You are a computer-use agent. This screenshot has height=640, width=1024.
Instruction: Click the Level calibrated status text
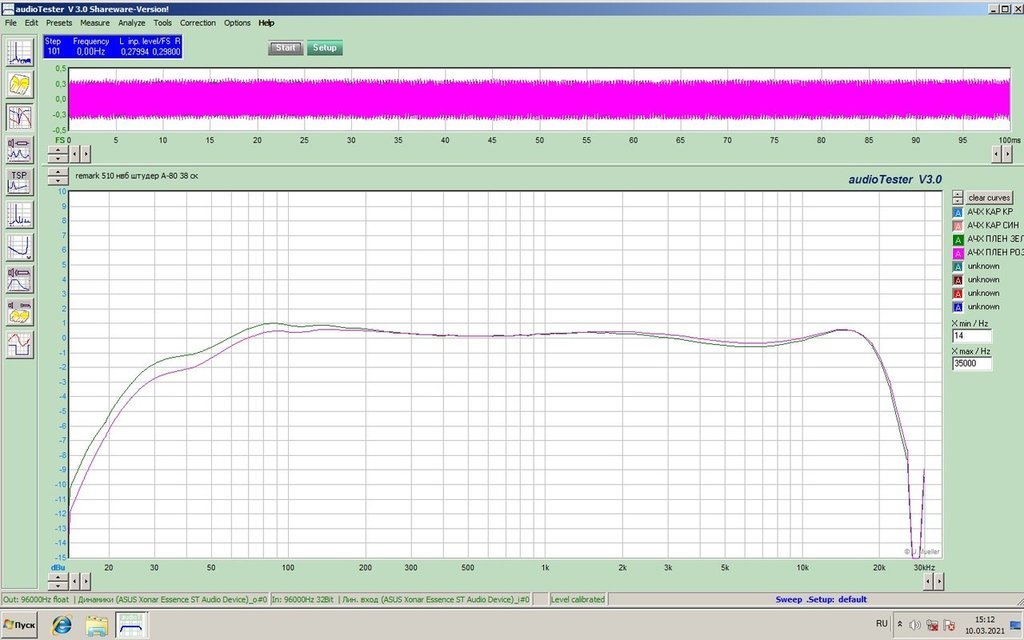[x=577, y=600]
